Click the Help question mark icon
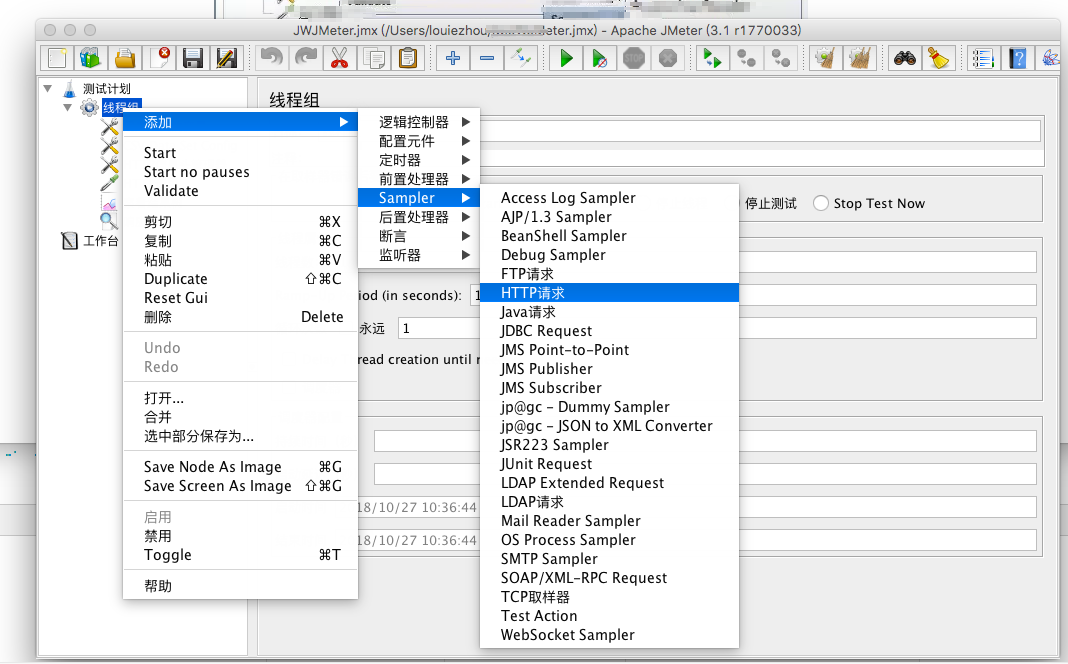1068x664 pixels. pos(1018,59)
